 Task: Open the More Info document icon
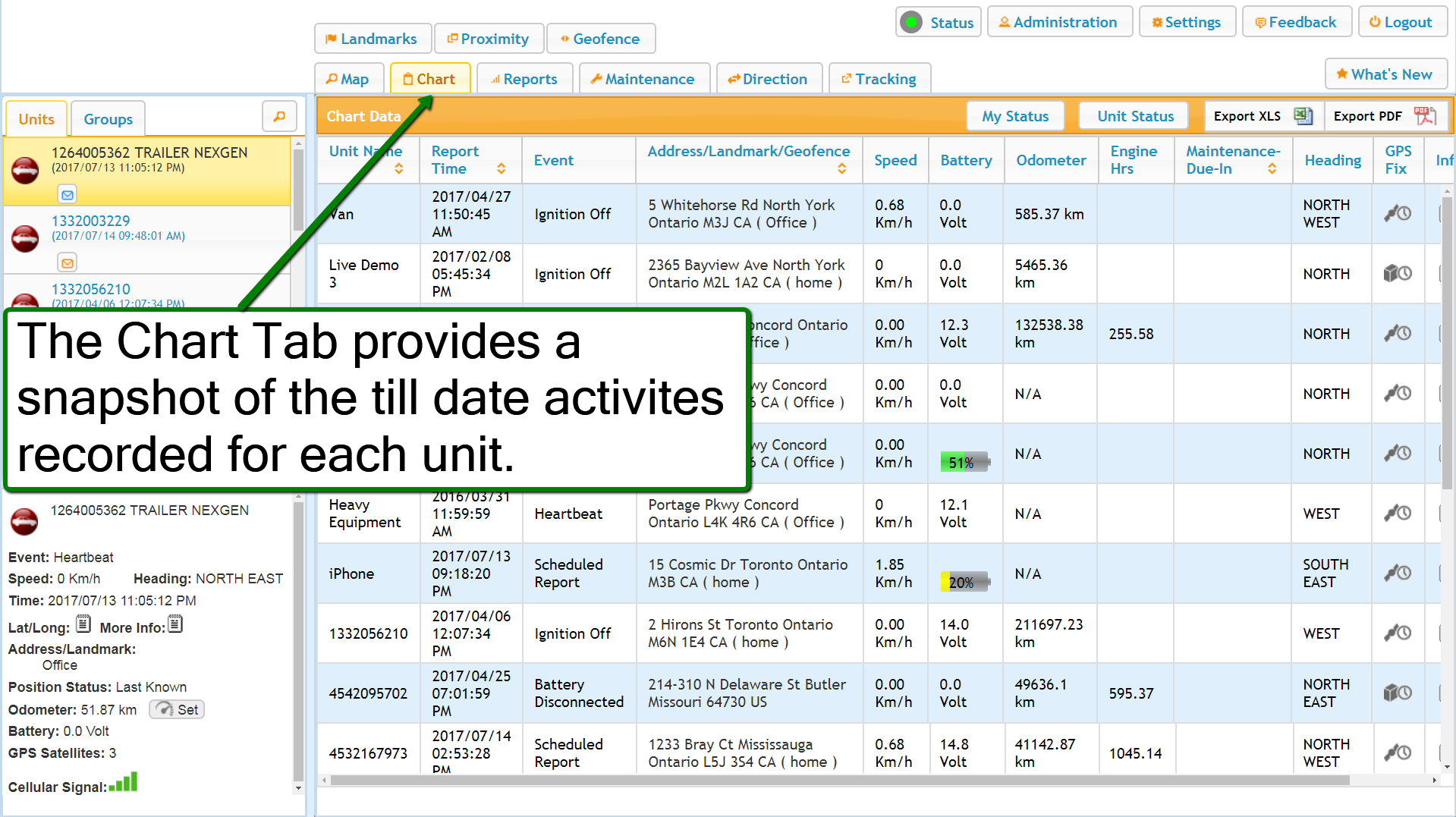(175, 625)
